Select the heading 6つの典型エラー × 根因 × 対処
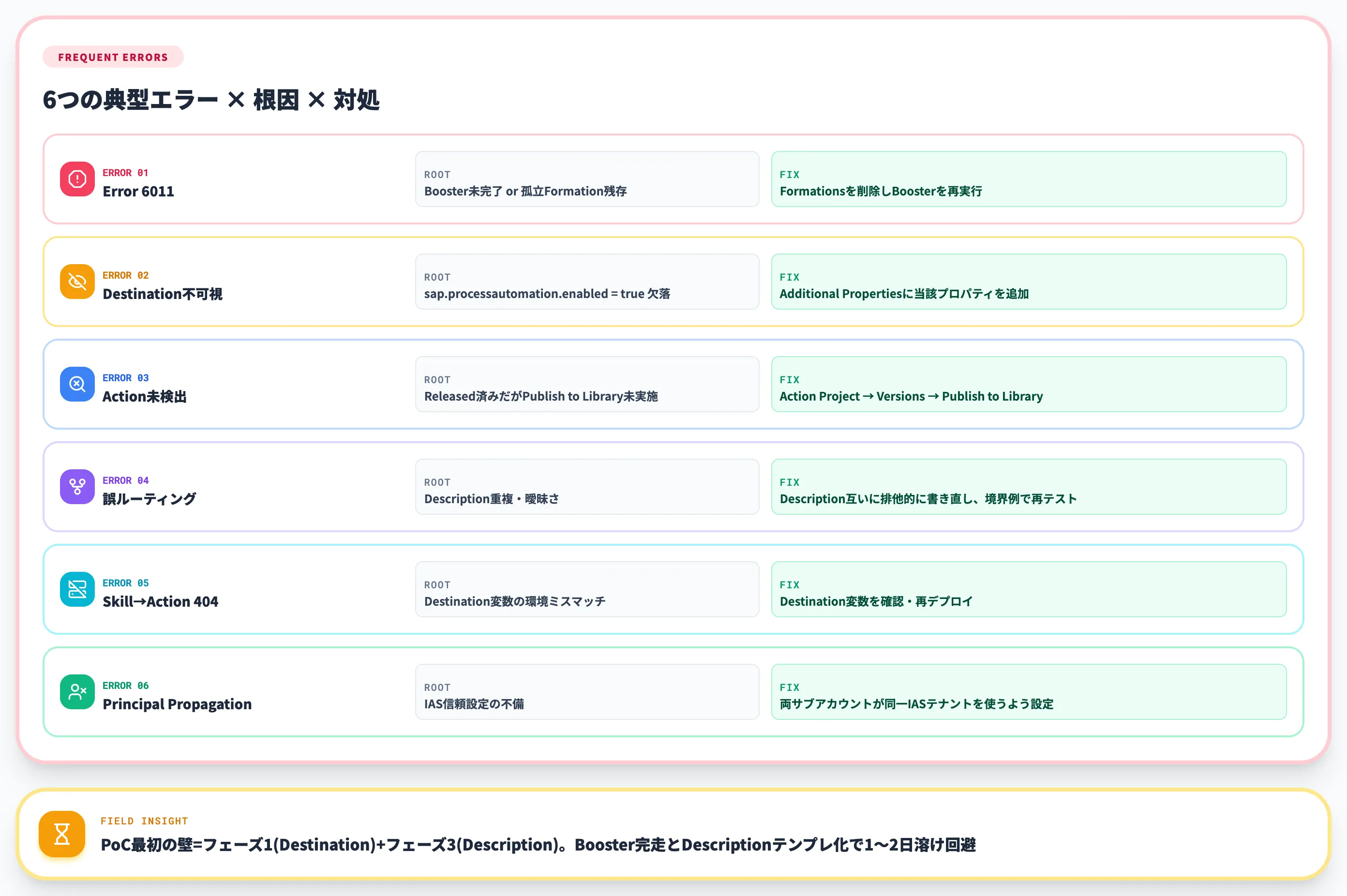Viewport: 1347px width, 896px height. pos(211,100)
